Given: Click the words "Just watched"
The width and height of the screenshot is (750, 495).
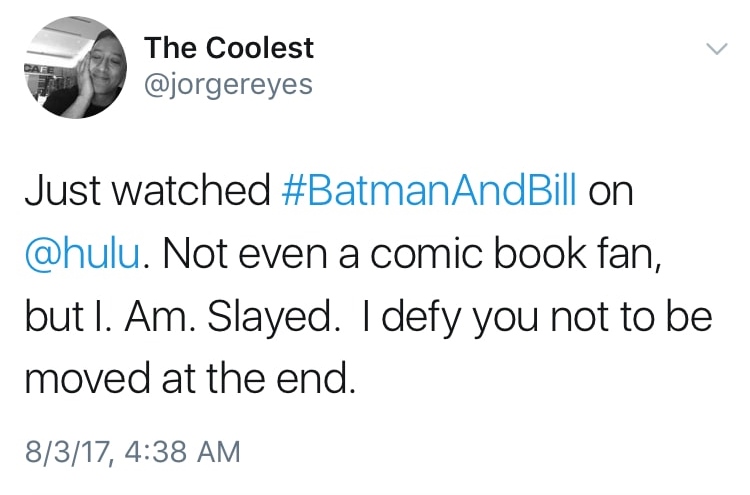Looking at the screenshot, I should click(147, 190).
